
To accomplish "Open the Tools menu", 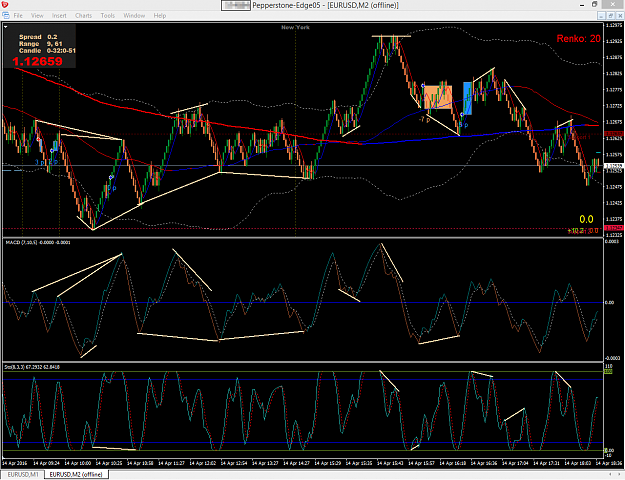I will (108, 16).
